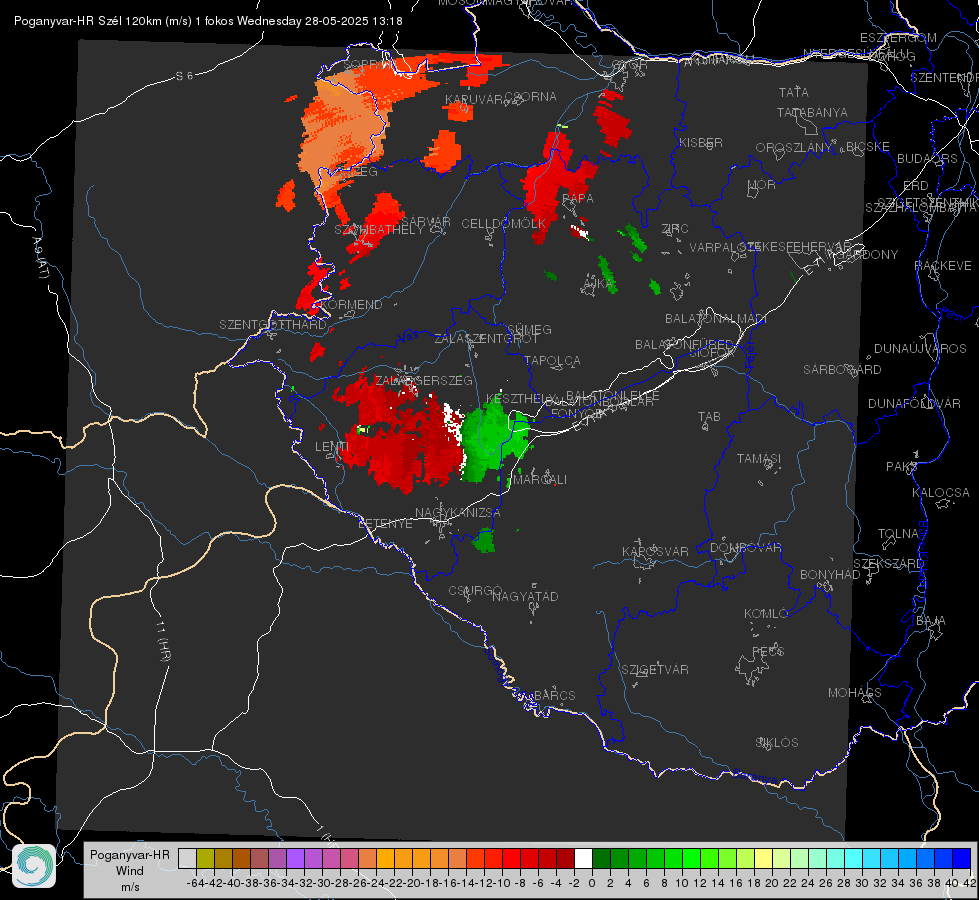This screenshot has width=979, height=900.
Task: Click the PAPA town label
Action: (578, 198)
